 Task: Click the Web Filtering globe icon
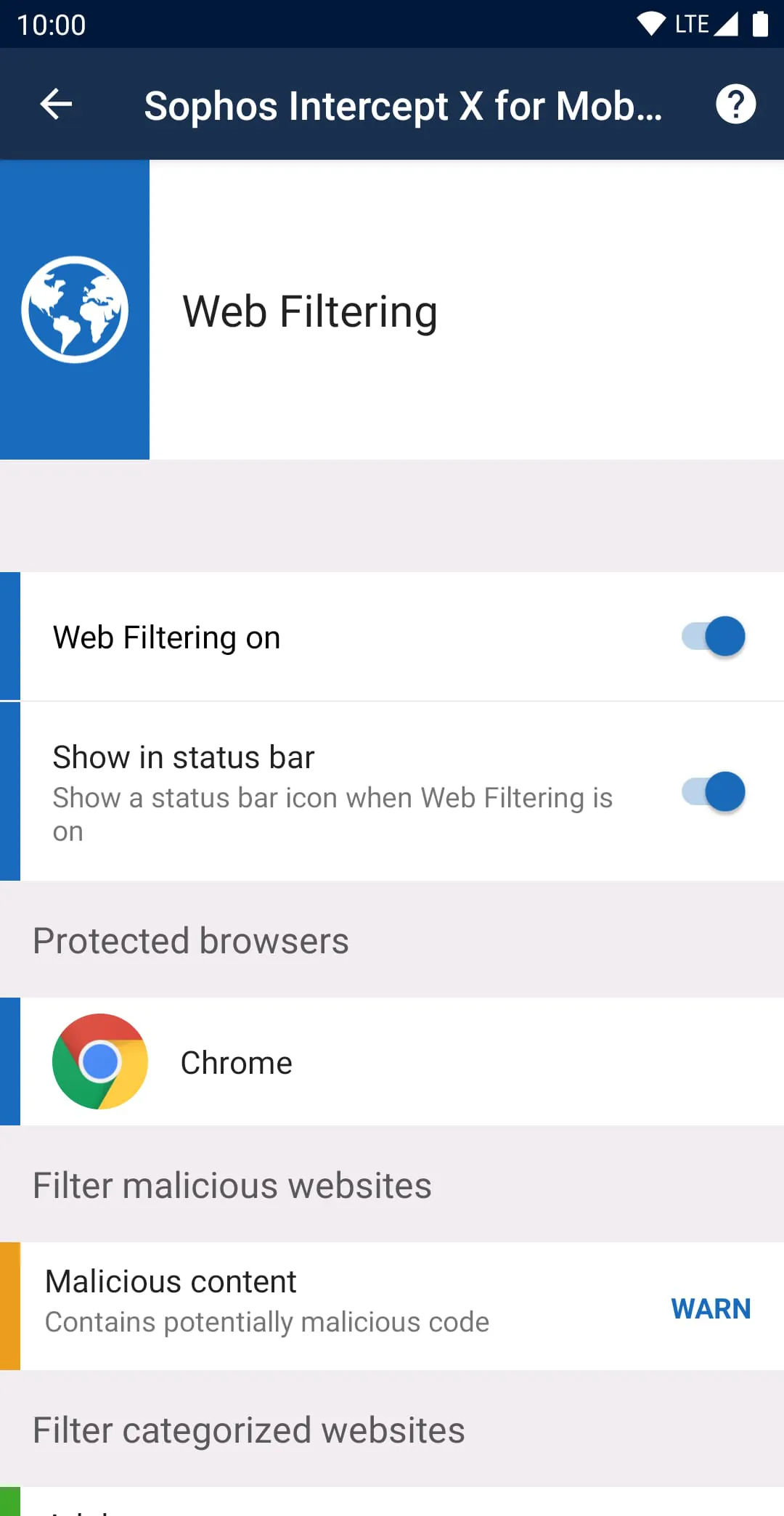coord(75,309)
